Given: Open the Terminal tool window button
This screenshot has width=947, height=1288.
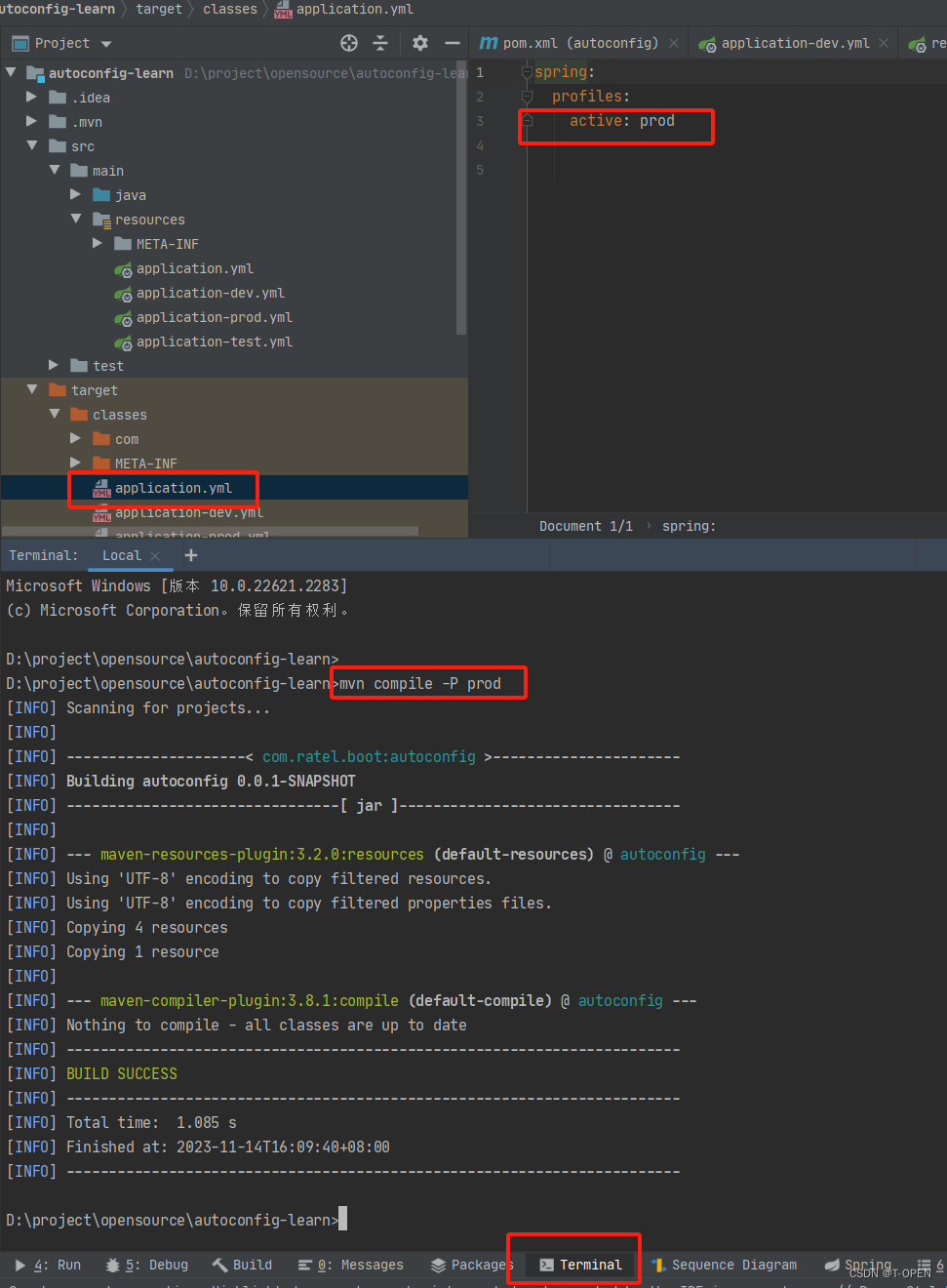Looking at the screenshot, I should 580,1265.
